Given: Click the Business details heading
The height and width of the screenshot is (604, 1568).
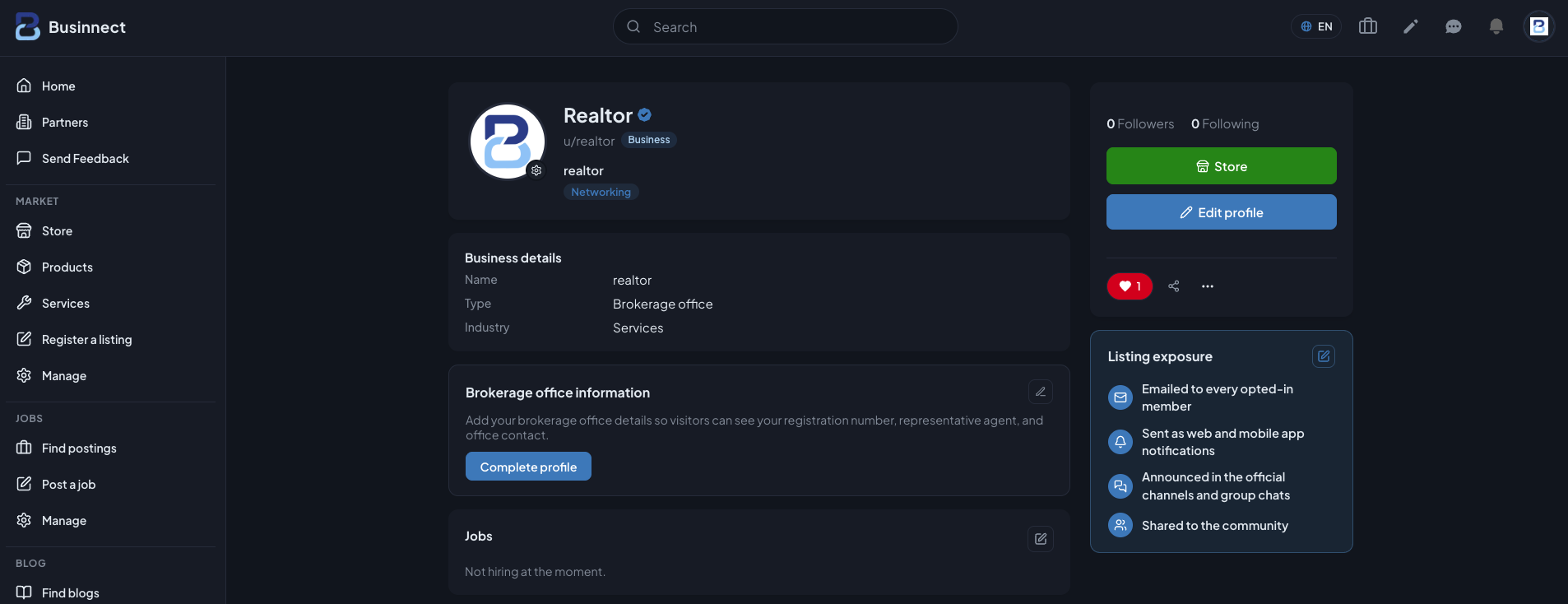Looking at the screenshot, I should point(513,258).
